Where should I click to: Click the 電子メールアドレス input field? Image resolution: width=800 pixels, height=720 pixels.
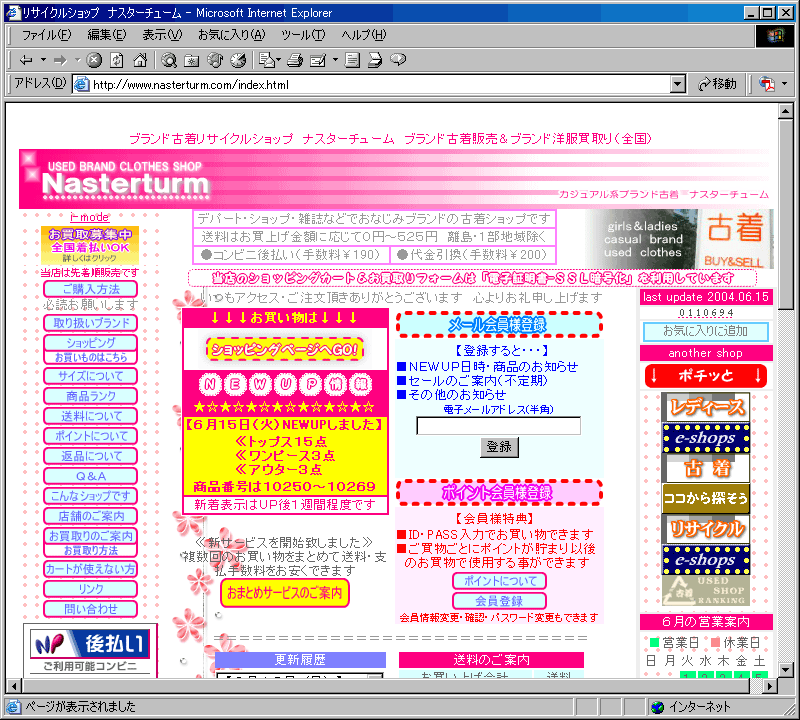click(498, 426)
